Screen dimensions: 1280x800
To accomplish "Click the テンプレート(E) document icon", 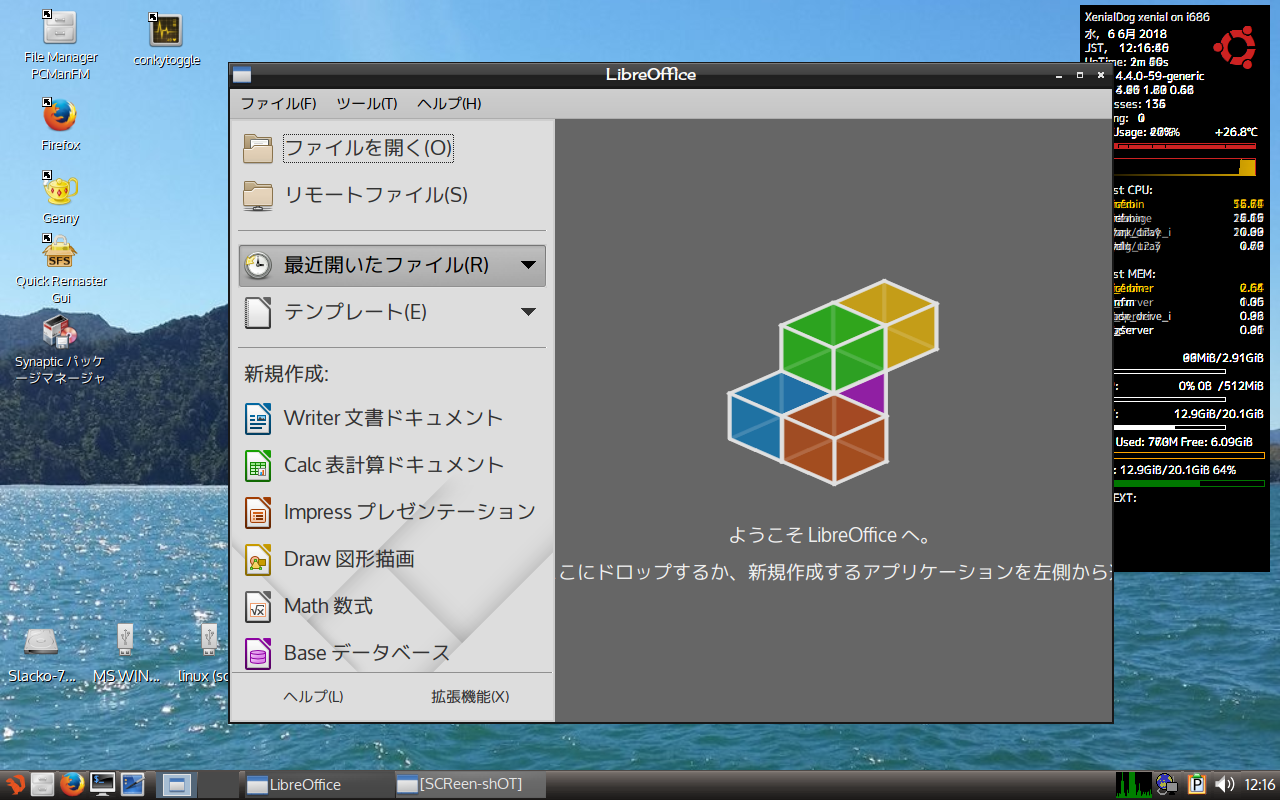I will [258, 313].
